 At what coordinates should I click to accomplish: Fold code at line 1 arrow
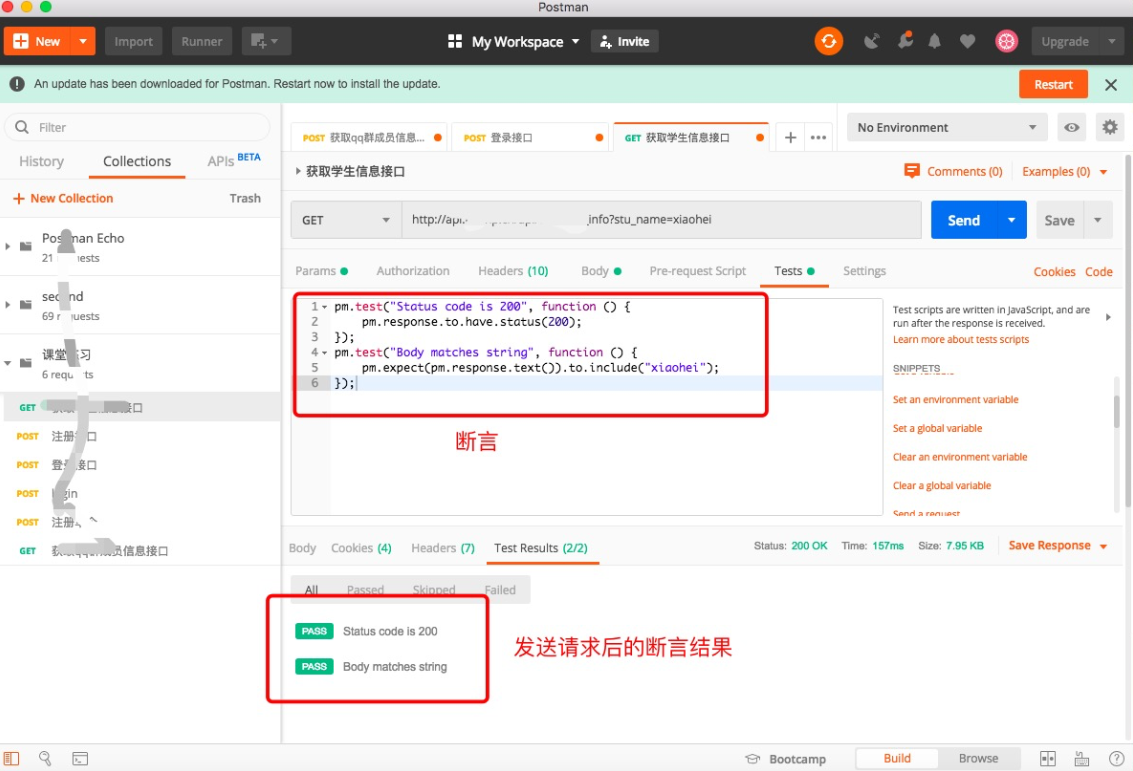tap(324, 307)
